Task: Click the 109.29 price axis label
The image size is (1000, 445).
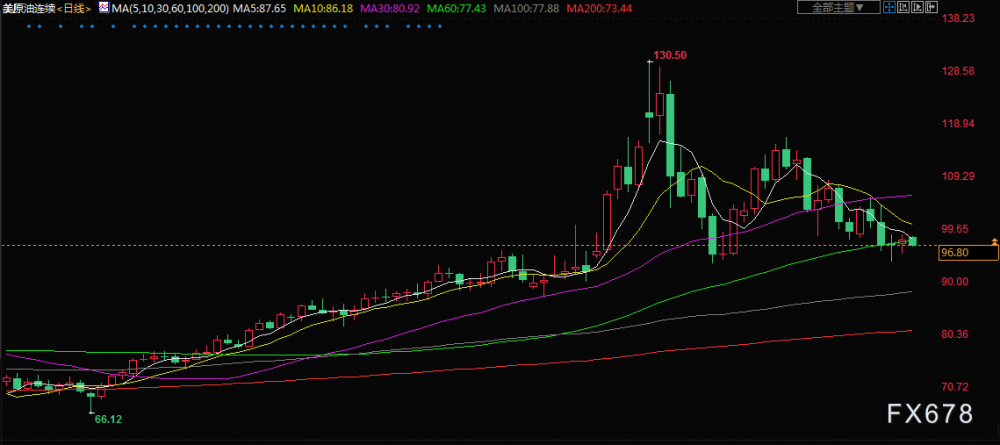Action: tap(959, 176)
